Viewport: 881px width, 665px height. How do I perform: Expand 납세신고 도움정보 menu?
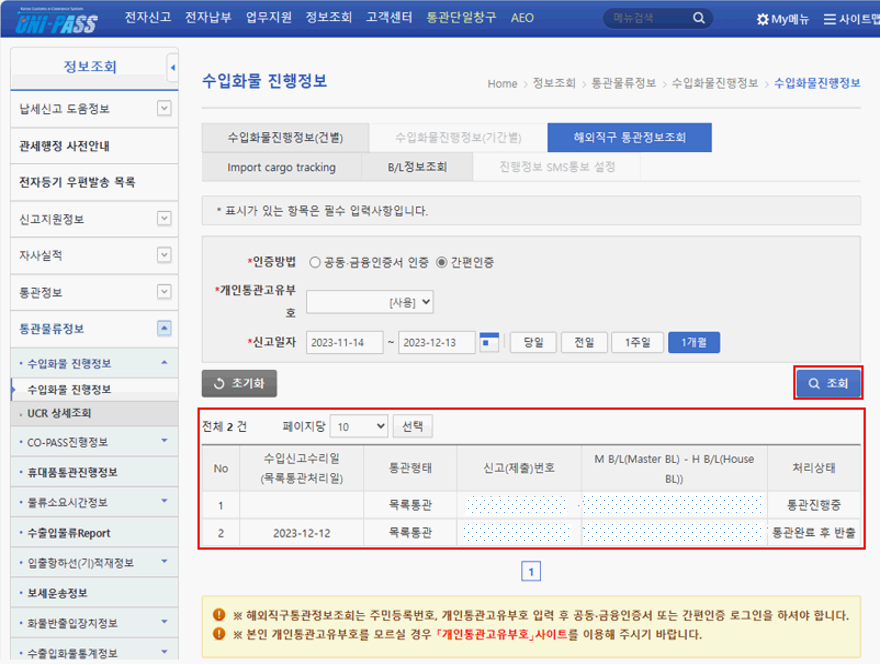coord(164,108)
